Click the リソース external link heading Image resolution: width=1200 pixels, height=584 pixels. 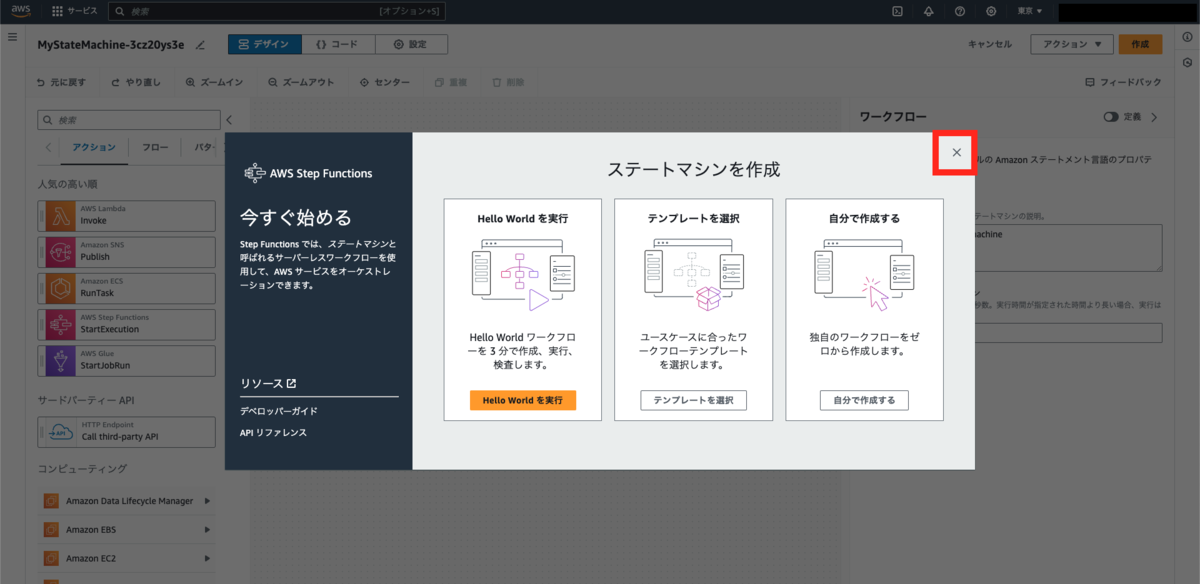(x=268, y=383)
